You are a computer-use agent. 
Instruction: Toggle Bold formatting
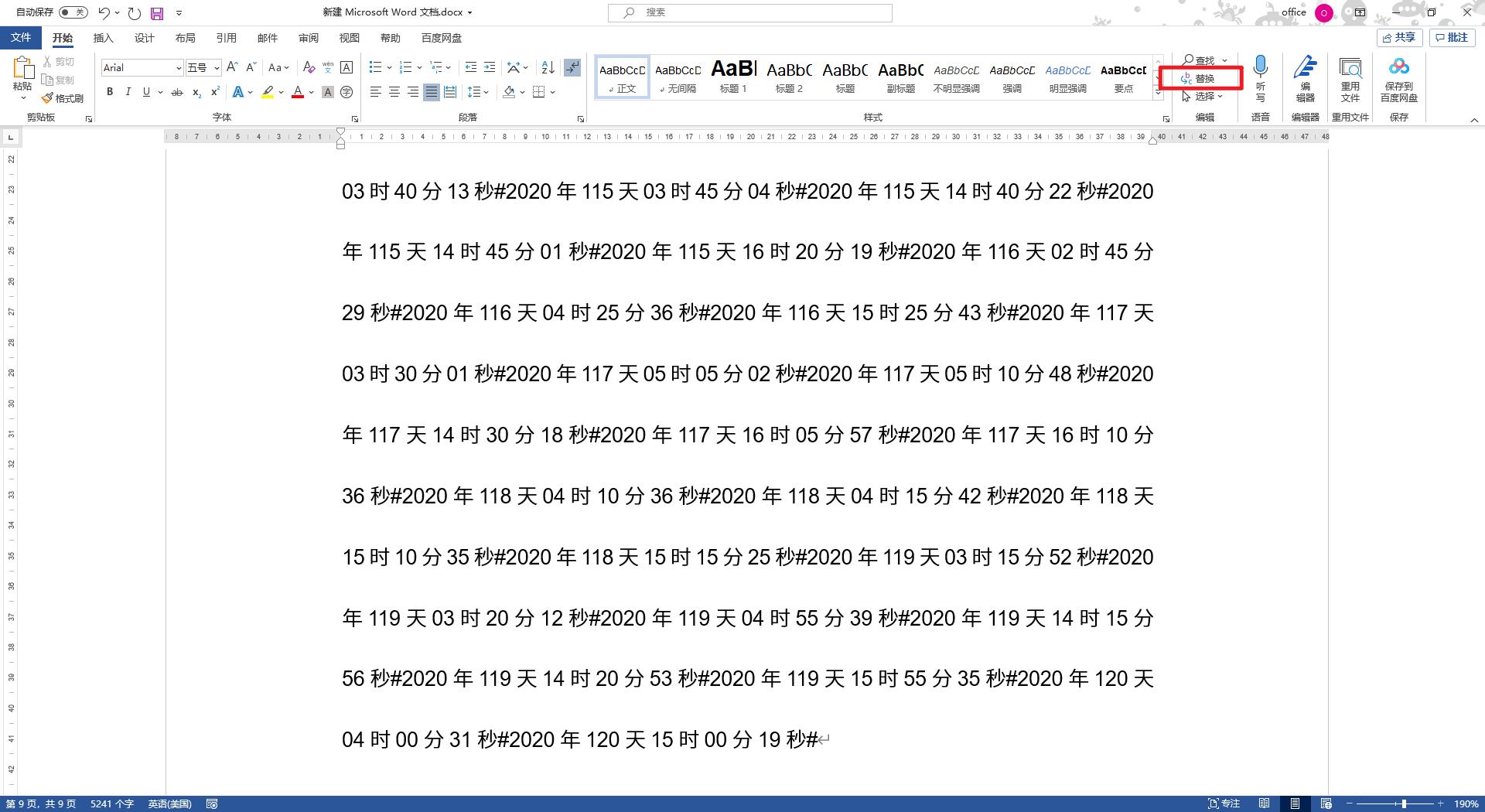pos(110,92)
